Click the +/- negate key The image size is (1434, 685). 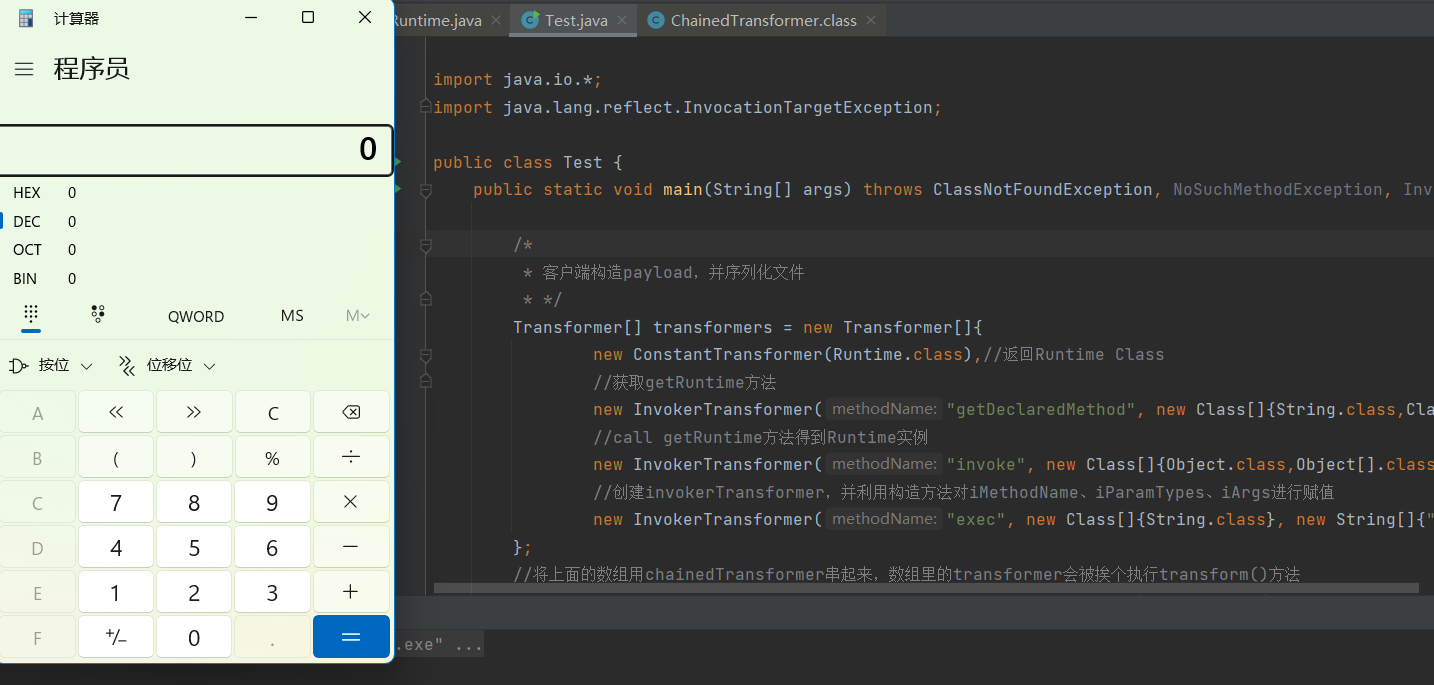coord(116,637)
